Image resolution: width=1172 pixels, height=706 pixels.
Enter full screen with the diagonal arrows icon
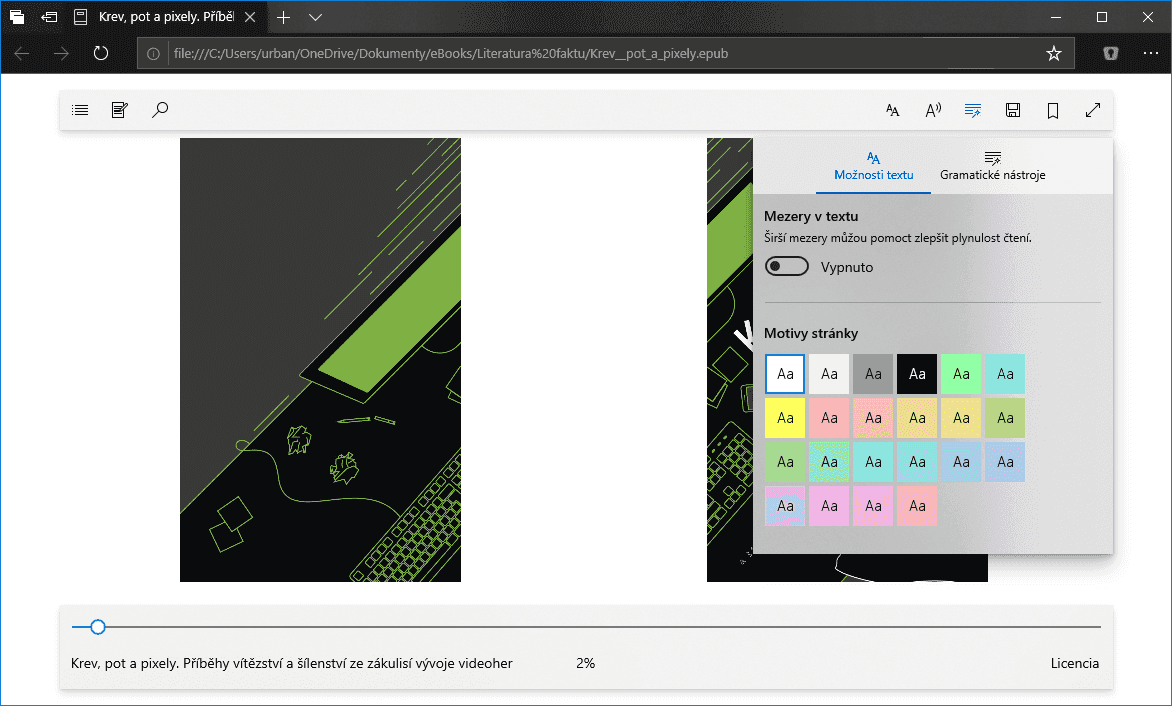pyautogui.click(x=1093, y=111)
